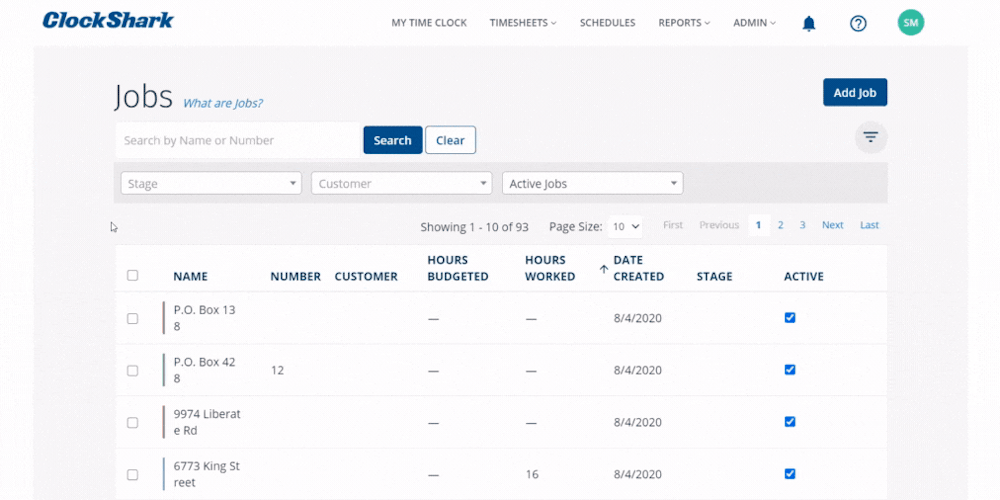
Task: Uncheck Active for P.O. Box 138
Action: 790,318
